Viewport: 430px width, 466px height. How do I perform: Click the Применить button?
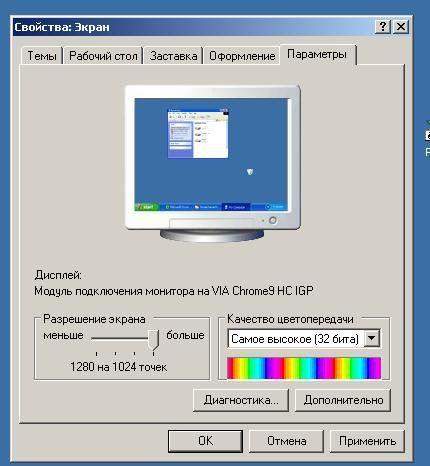[x=367, y=441]
